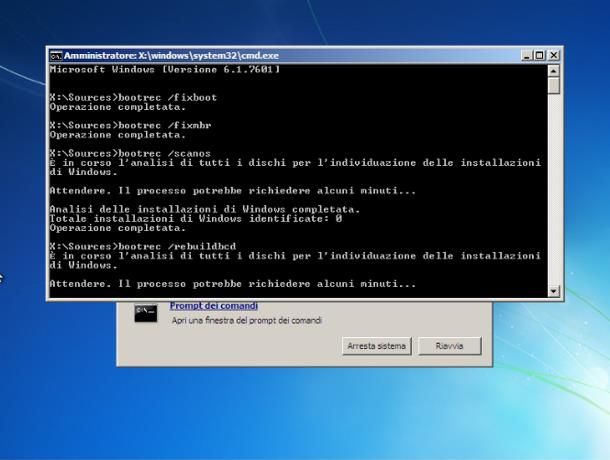Screen dimensions: 610x460
Task: Click 'Apri una finestra del prompt dei comandi' description
Action: coord(246,320)
